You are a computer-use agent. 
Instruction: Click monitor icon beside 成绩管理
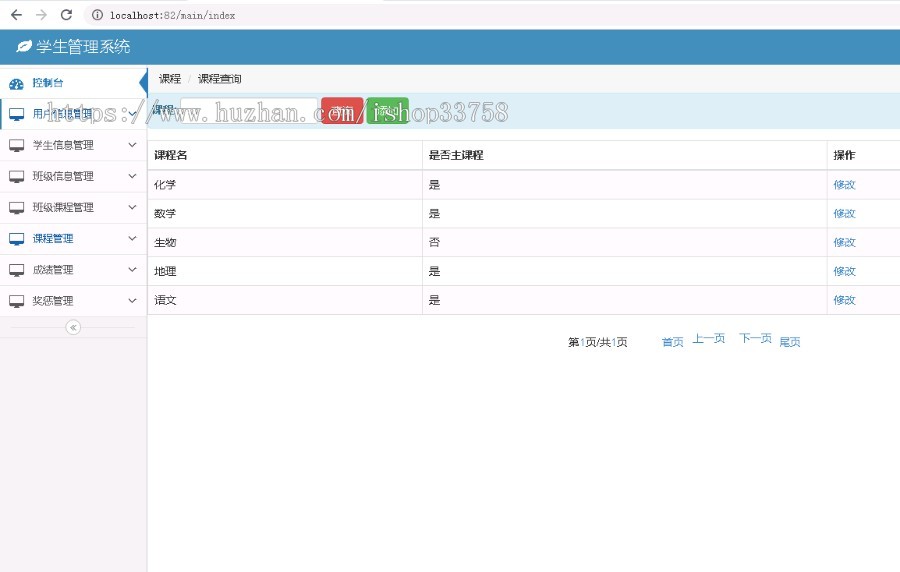click(17, 270)
